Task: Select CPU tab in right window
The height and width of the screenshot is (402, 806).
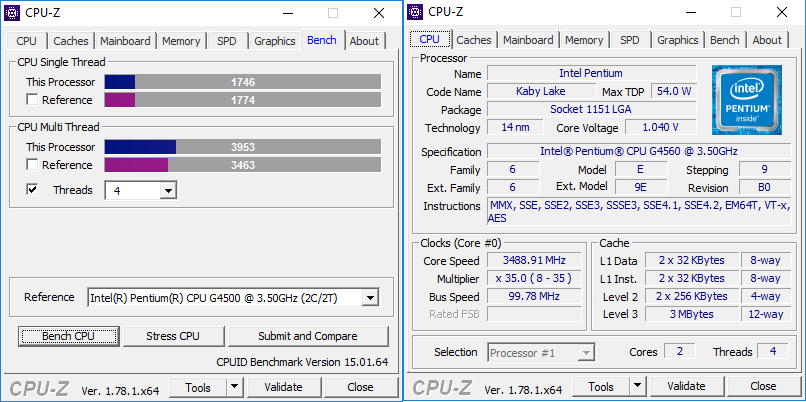Action: click(430, 39)
